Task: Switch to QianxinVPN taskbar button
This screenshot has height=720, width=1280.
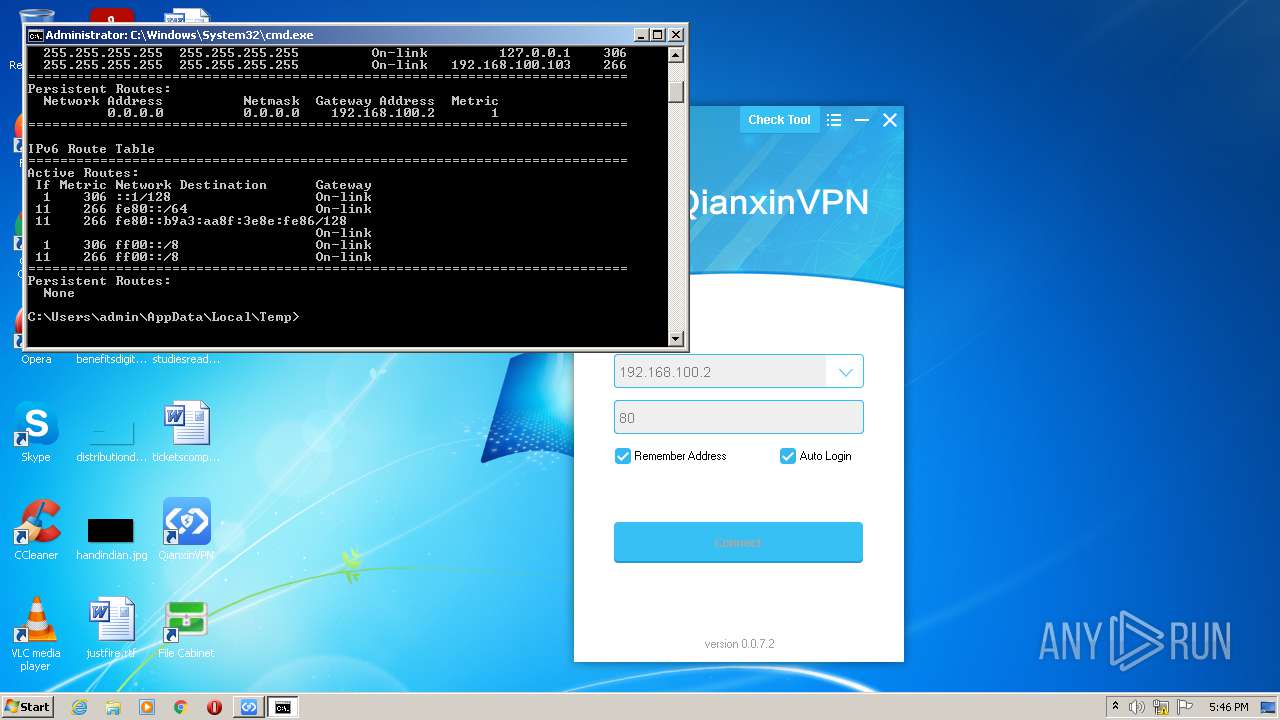Action: pyautogui.click(x=249, y=707)
